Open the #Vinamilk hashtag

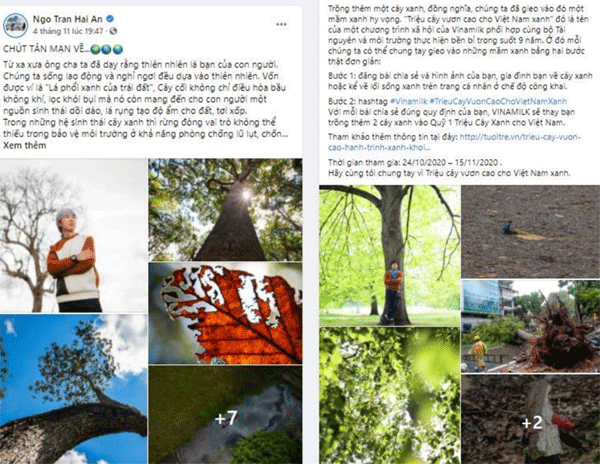click(408, 101)
